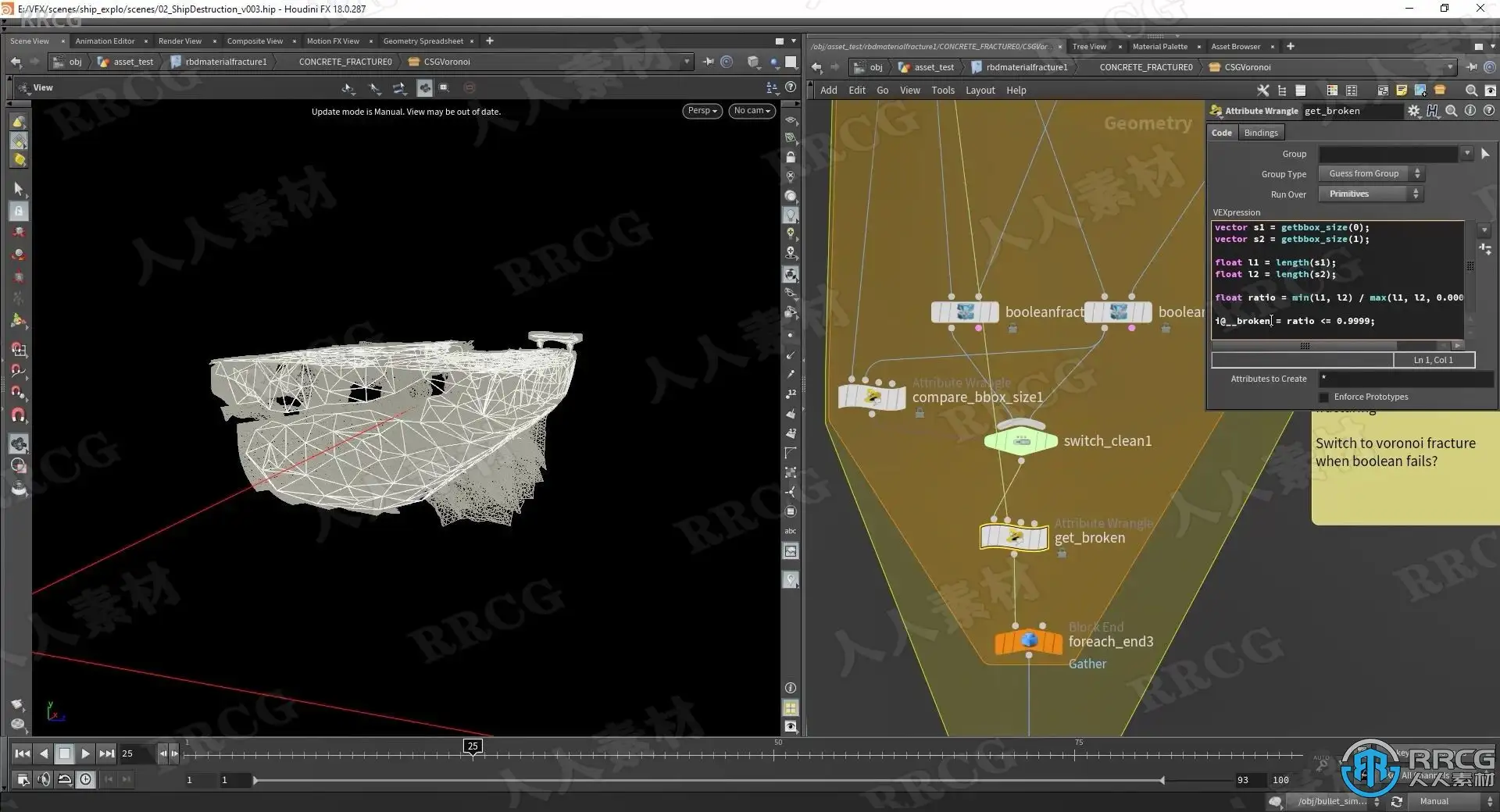
Task: Enable the Enforce Prototypes checkbox
Action: tap(1323, 397)
